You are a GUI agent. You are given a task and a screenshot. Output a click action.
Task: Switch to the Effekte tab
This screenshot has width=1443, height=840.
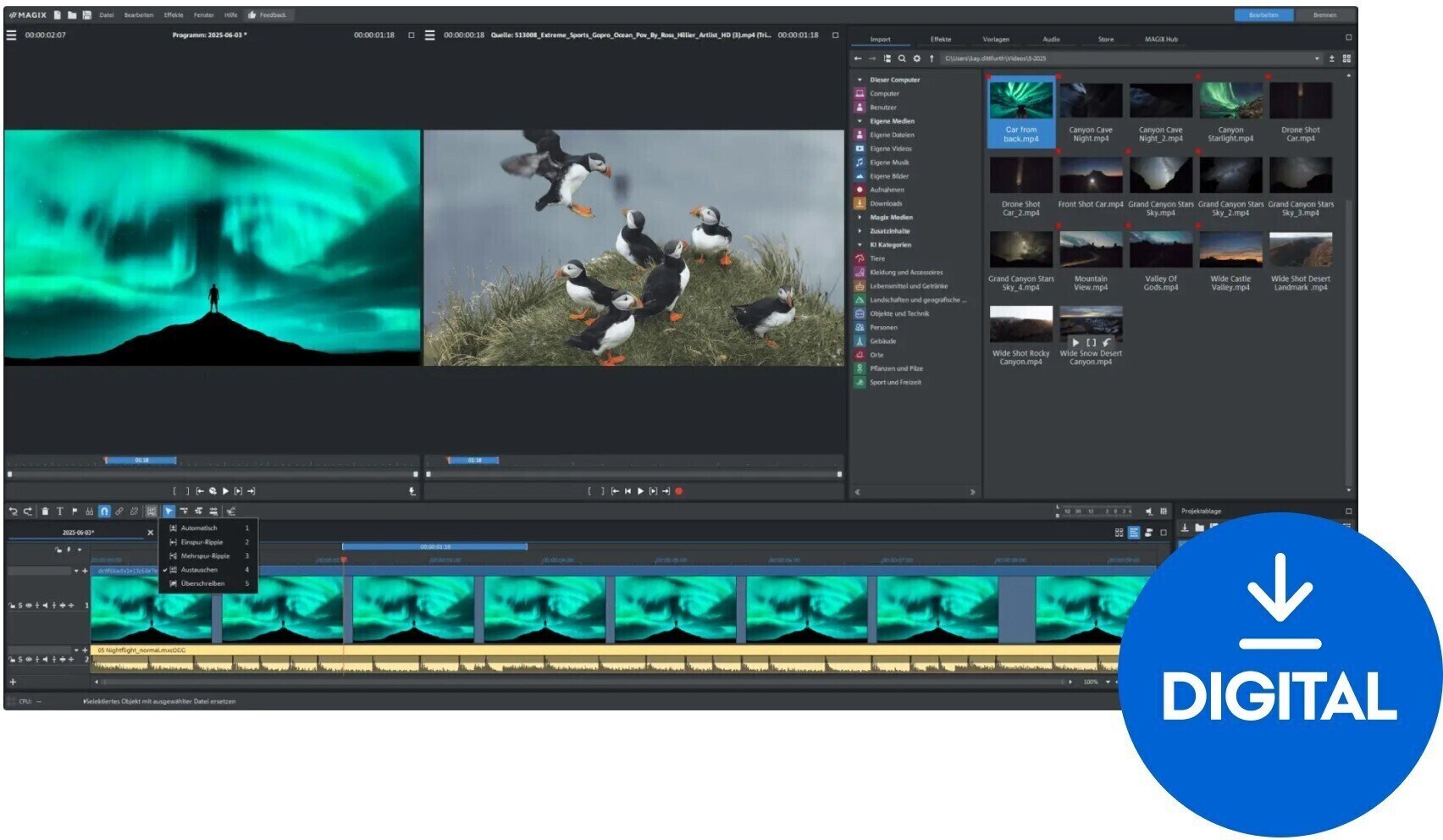[940, 39]
